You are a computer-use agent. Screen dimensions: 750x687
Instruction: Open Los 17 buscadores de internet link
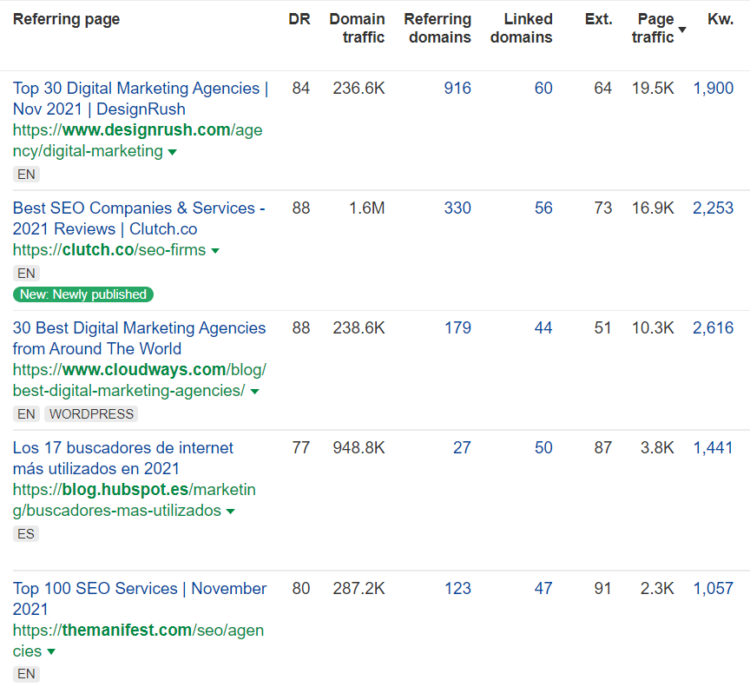(x=123, y=458)
